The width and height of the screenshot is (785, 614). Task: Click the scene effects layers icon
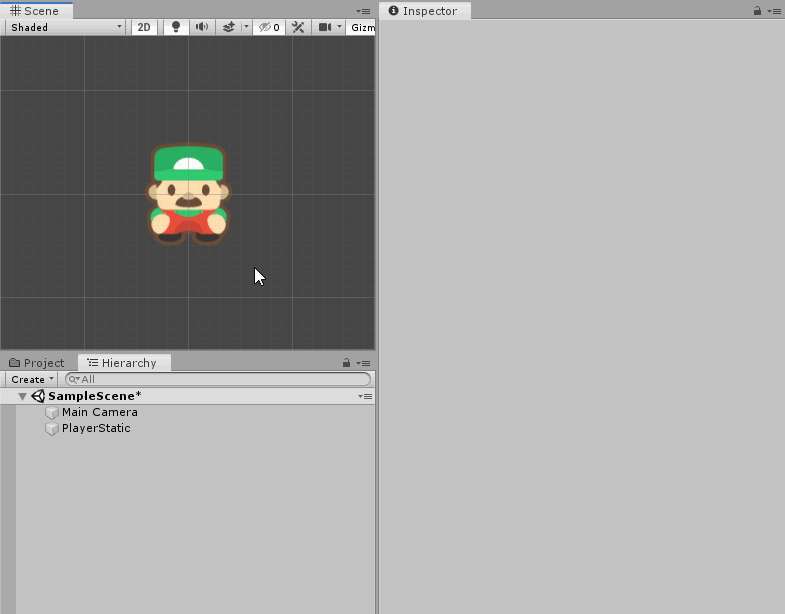(229, 27)
